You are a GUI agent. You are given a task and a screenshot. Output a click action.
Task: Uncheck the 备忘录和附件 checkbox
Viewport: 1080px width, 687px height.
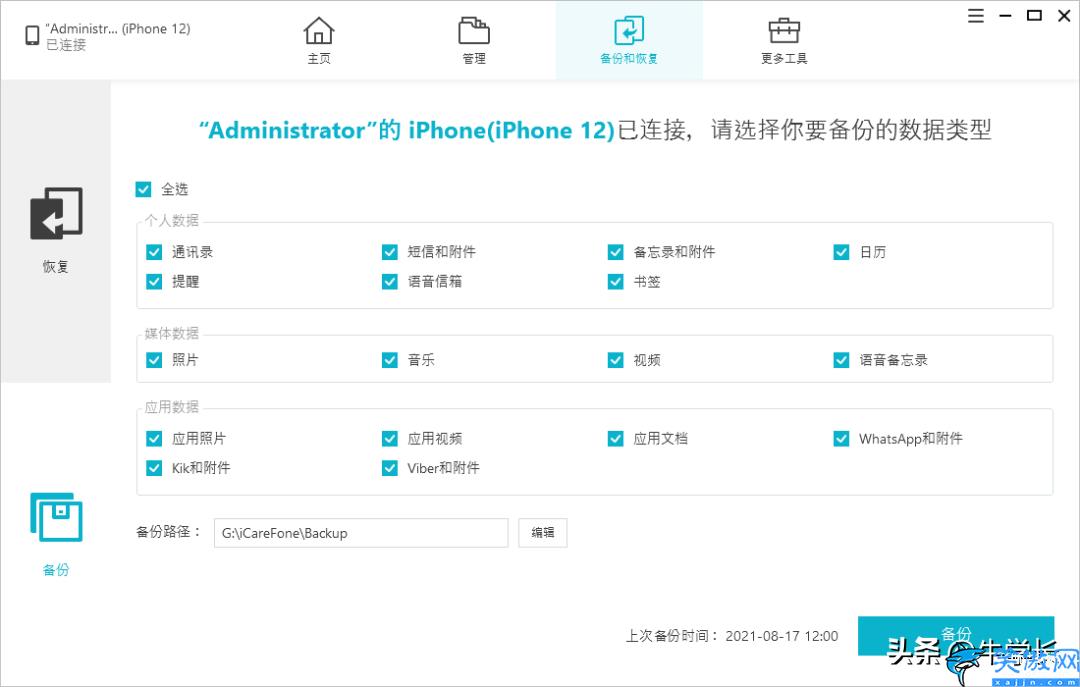pos(616,252)
